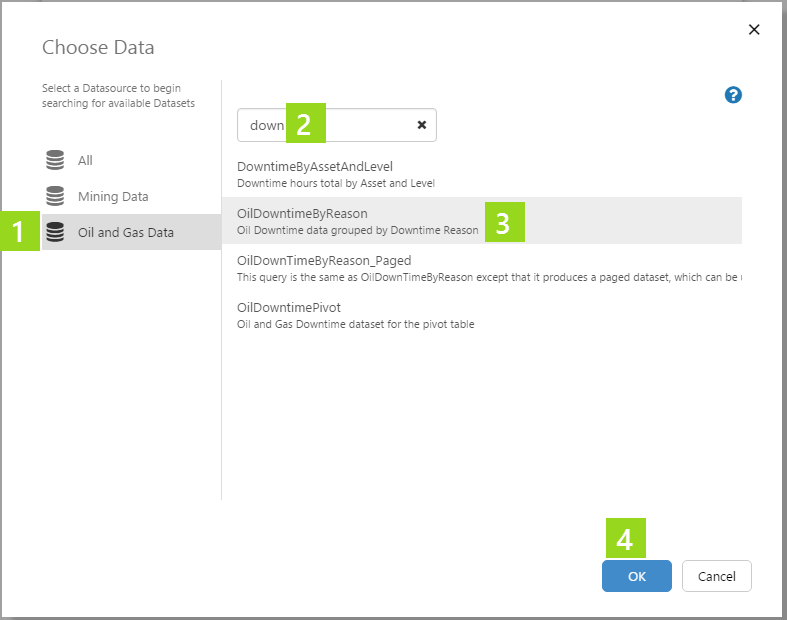
Task: Choose the Mining Data datasource label
Action: pos(112,196)
